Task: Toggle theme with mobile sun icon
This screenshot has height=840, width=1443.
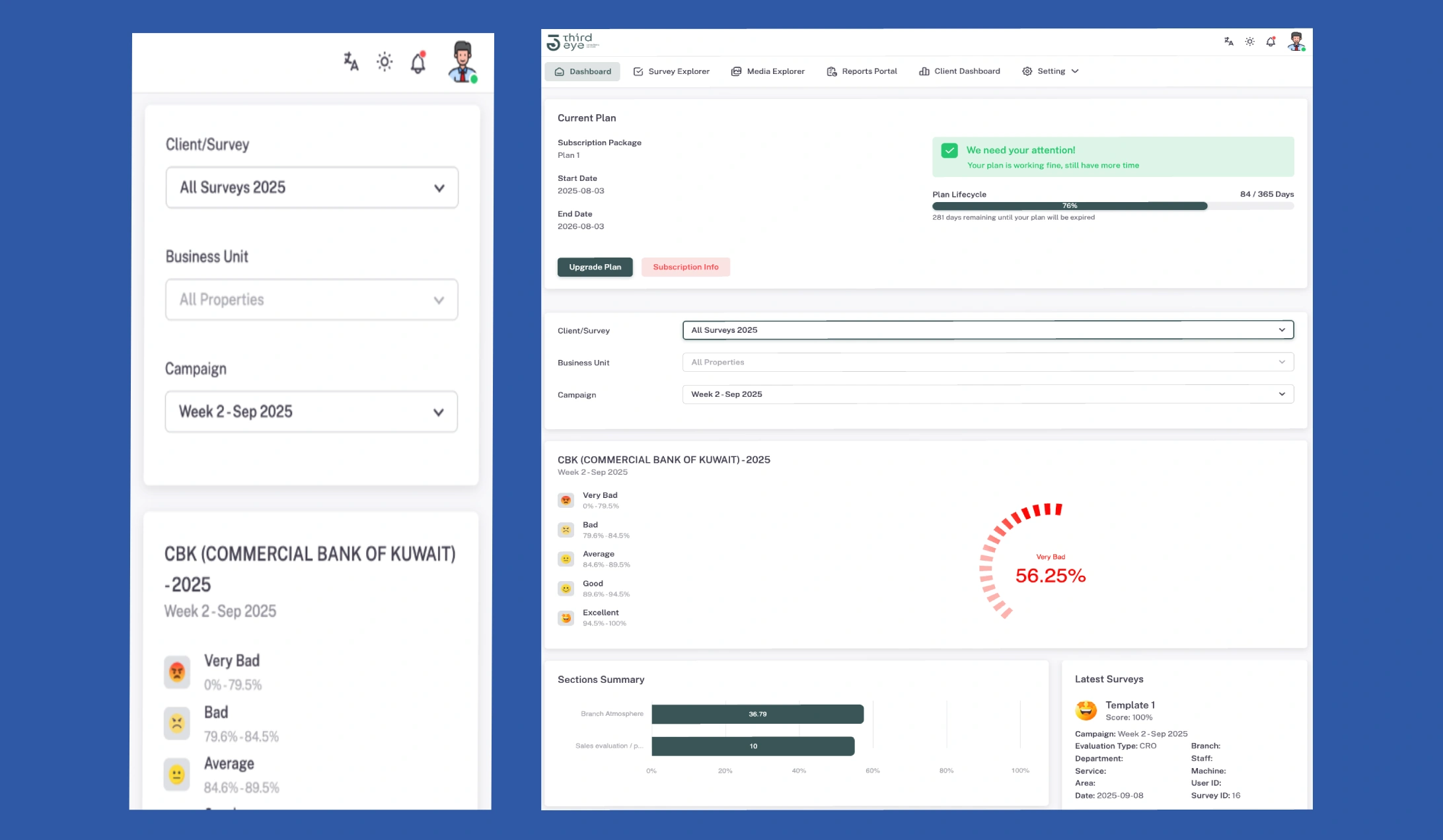Action: point(385,62)
